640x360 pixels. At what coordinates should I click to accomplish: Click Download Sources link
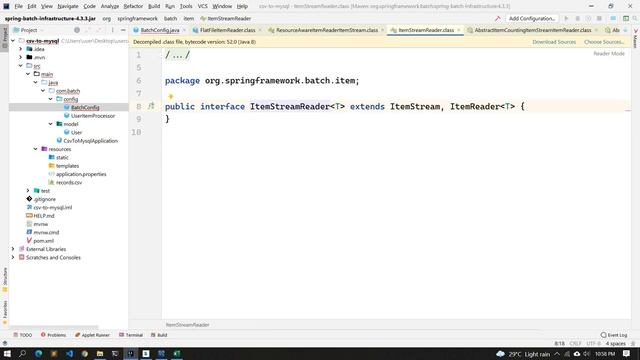pyautogui.click(x=554, y=42)
